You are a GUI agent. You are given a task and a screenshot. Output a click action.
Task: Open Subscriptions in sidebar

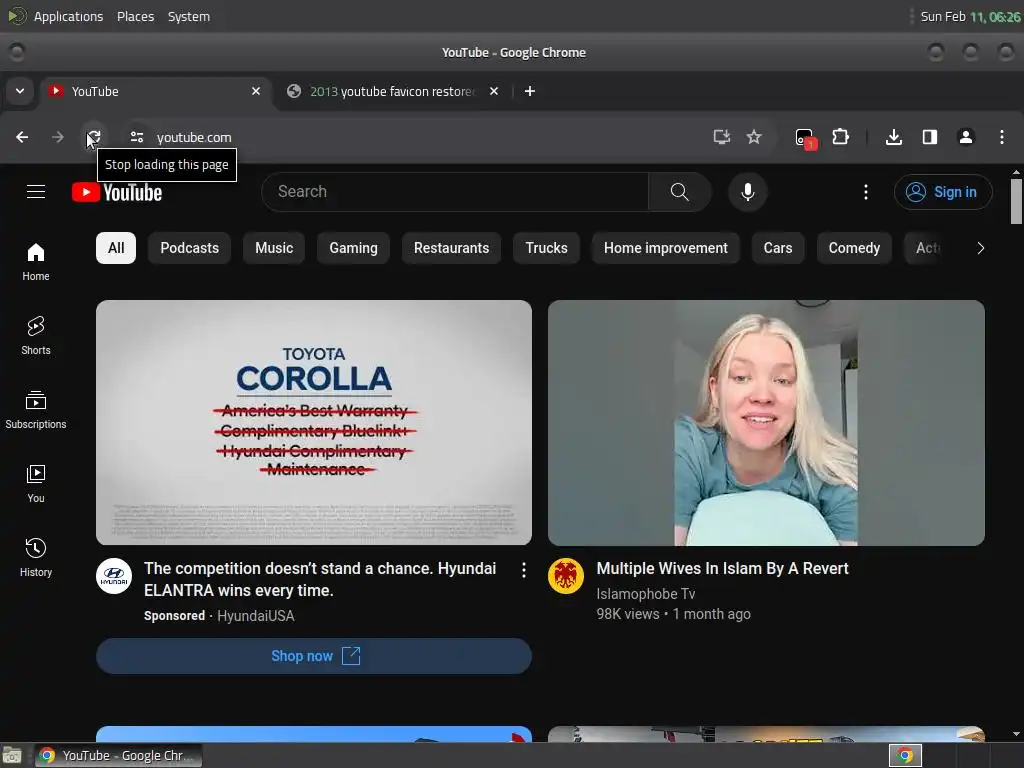[36, 409]
